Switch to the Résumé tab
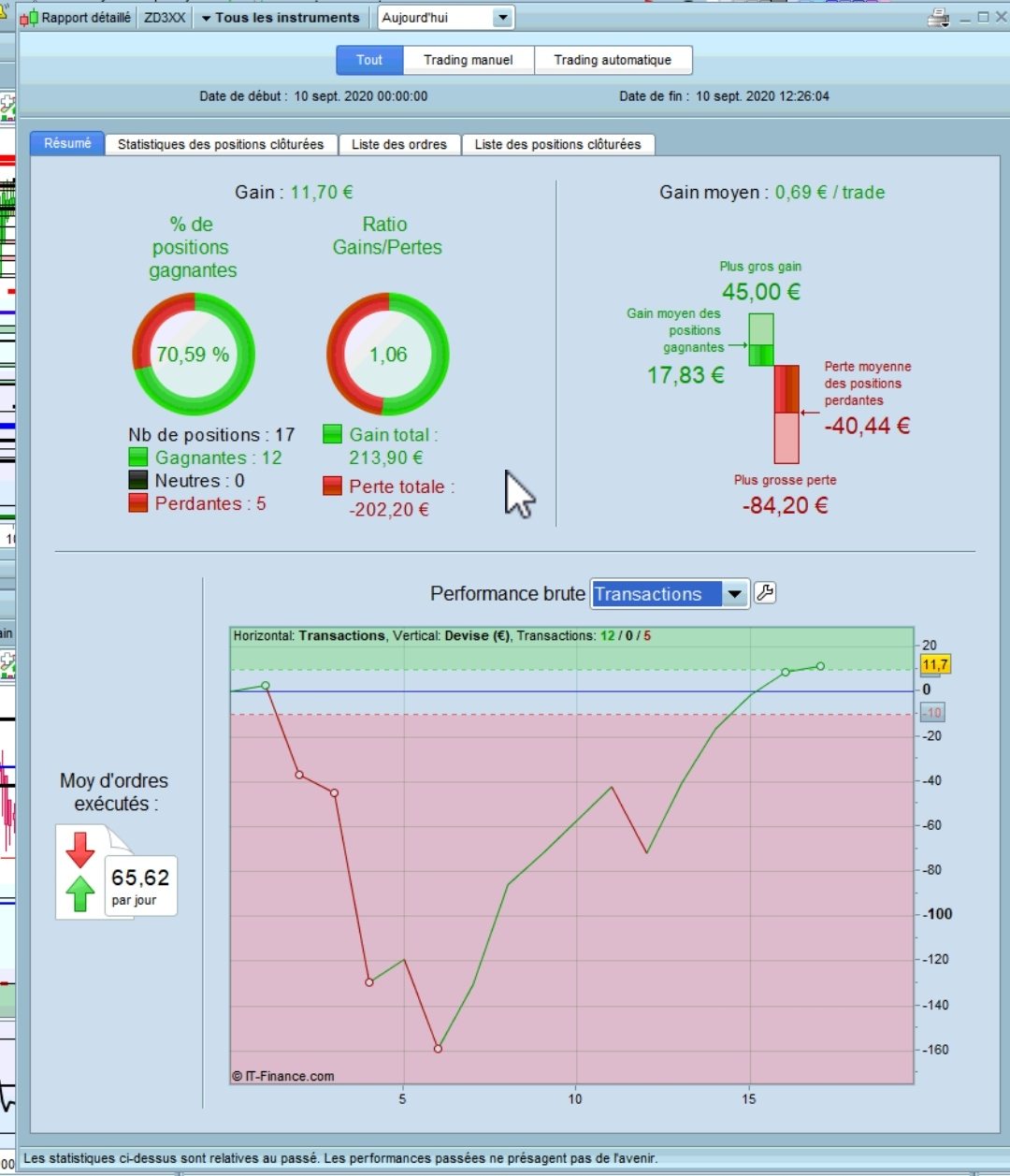Image resolution: width=1010 pixels, height=1176 pixels. [x=67, y=143]
